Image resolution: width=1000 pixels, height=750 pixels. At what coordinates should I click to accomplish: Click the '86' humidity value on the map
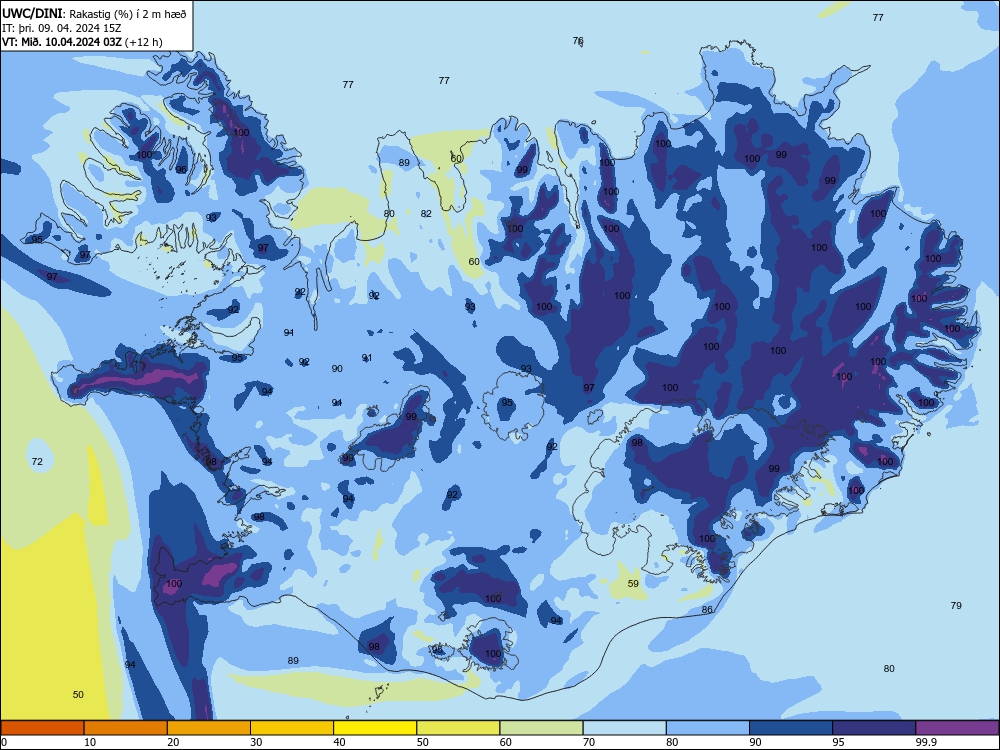707,610
